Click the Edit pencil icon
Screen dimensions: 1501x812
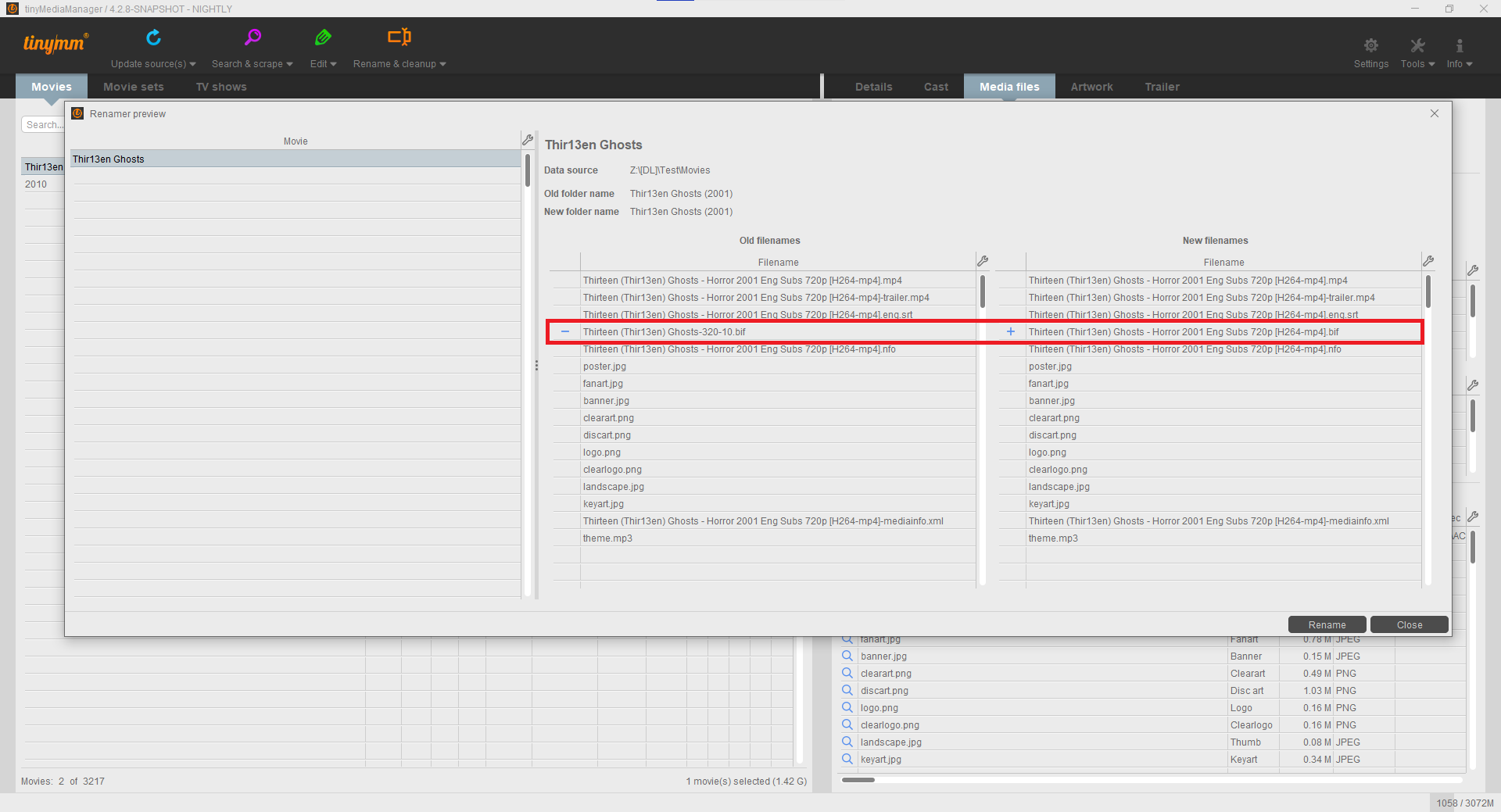pos(323,36)
